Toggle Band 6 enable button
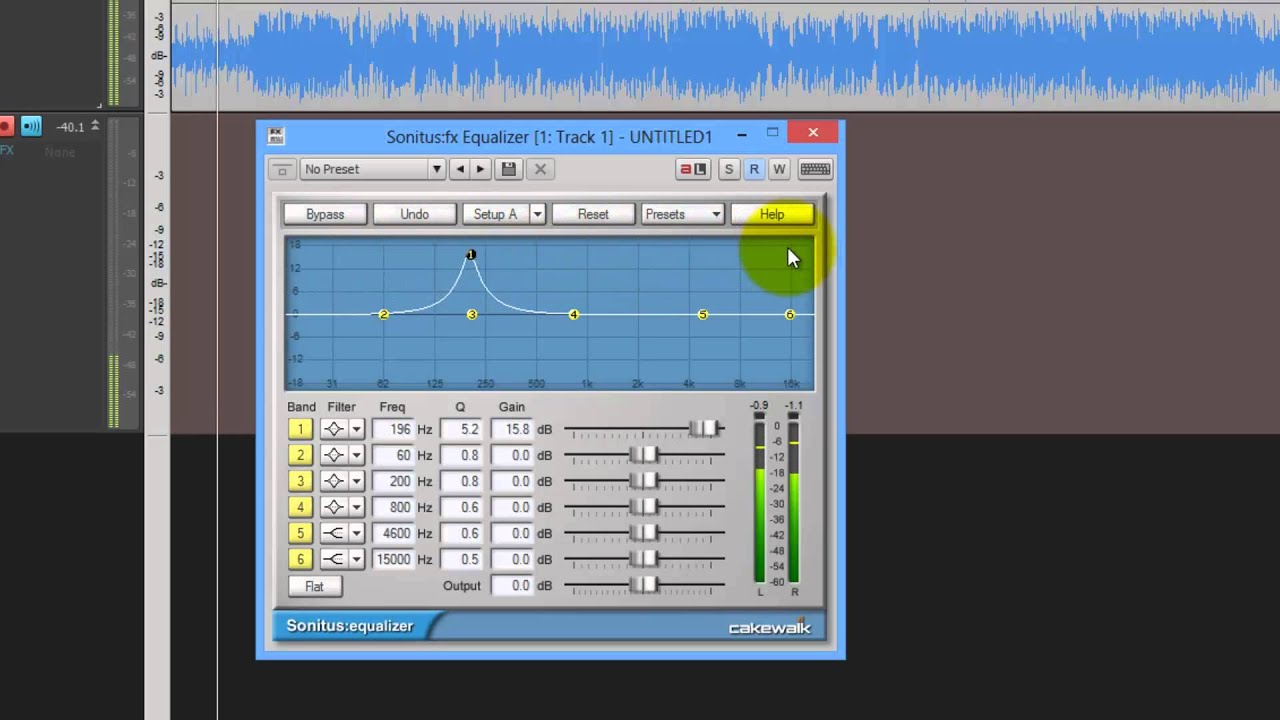The image size is (1280, 720). 299,559
